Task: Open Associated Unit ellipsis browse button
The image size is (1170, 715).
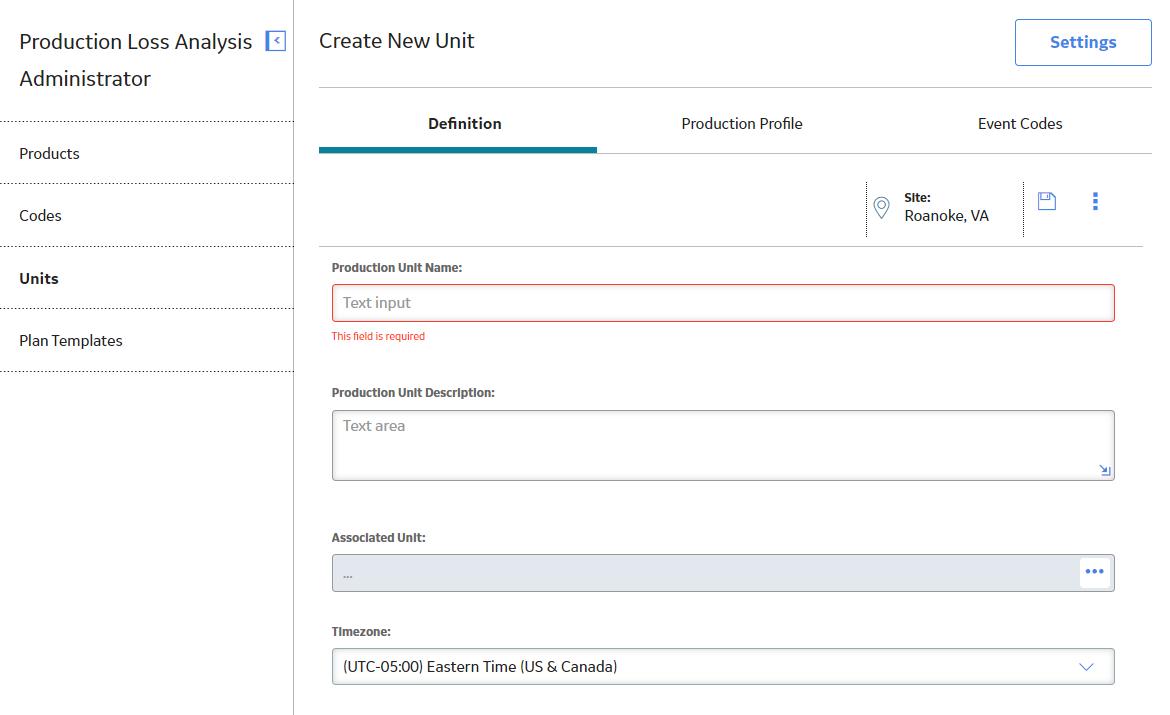Action: [1095, 572]
